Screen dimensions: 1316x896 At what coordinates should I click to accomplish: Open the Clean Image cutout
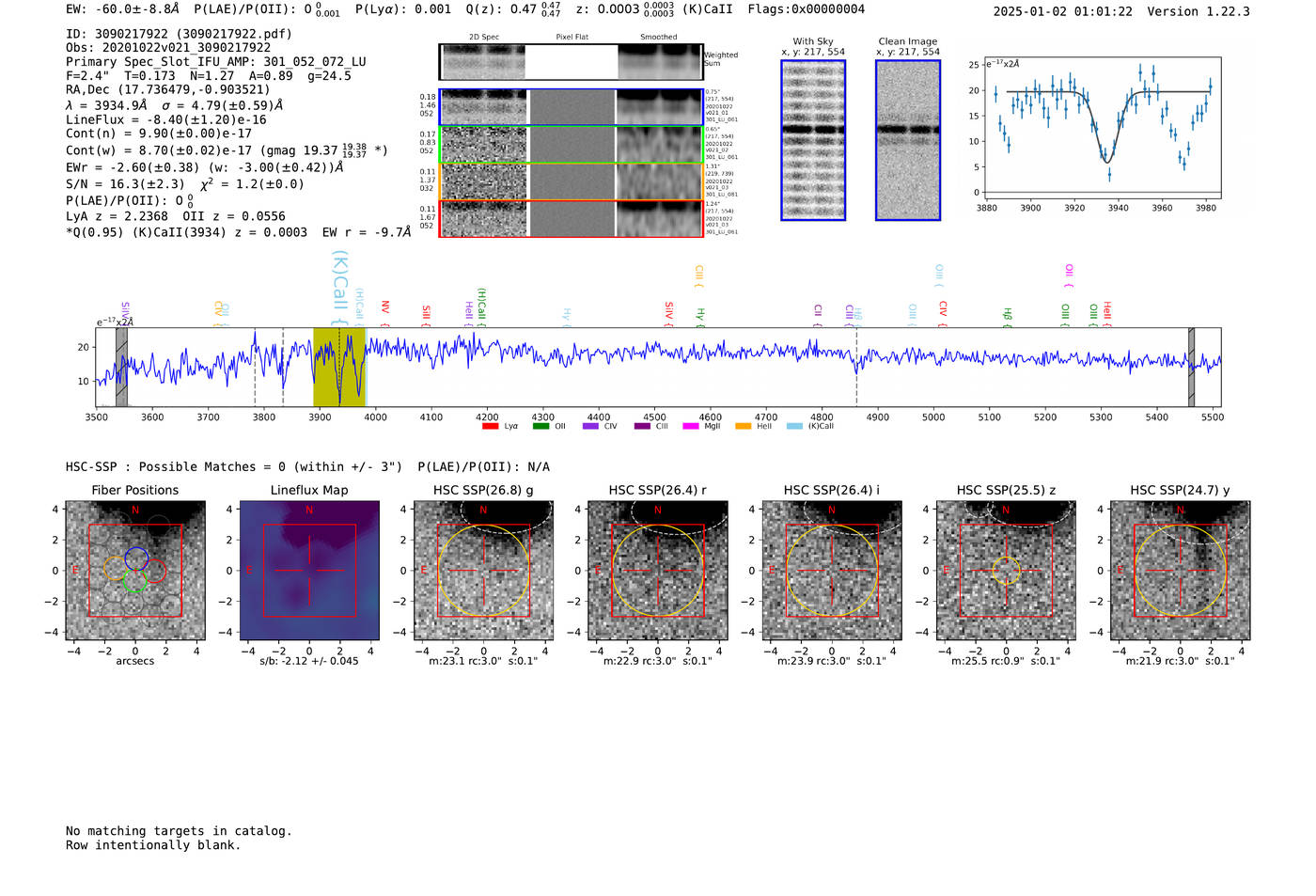908,140
